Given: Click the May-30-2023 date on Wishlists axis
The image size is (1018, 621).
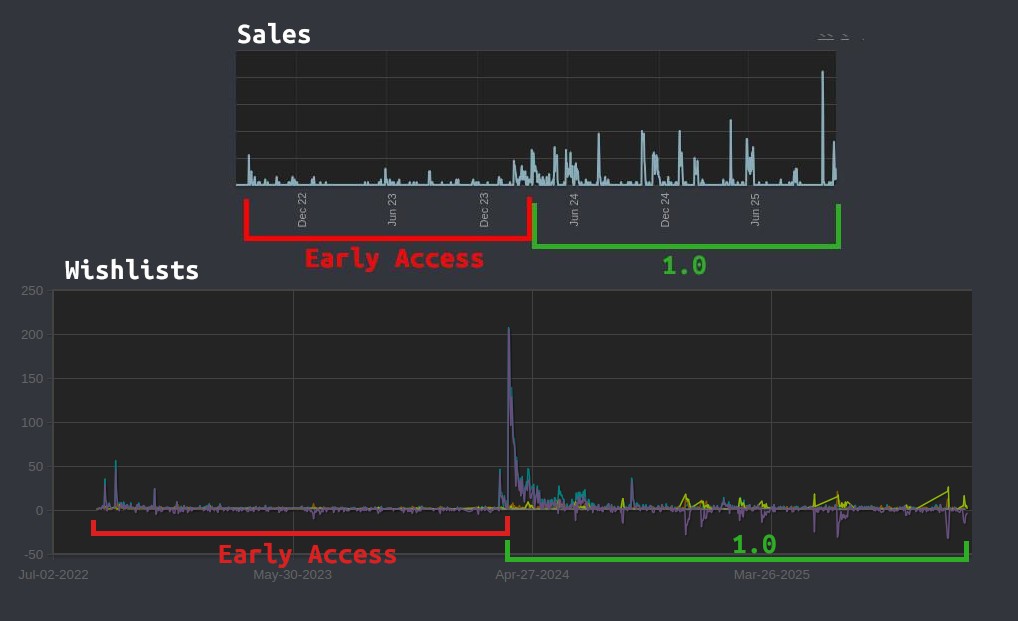Looking at the screenshot, I should tap(292, 575).
